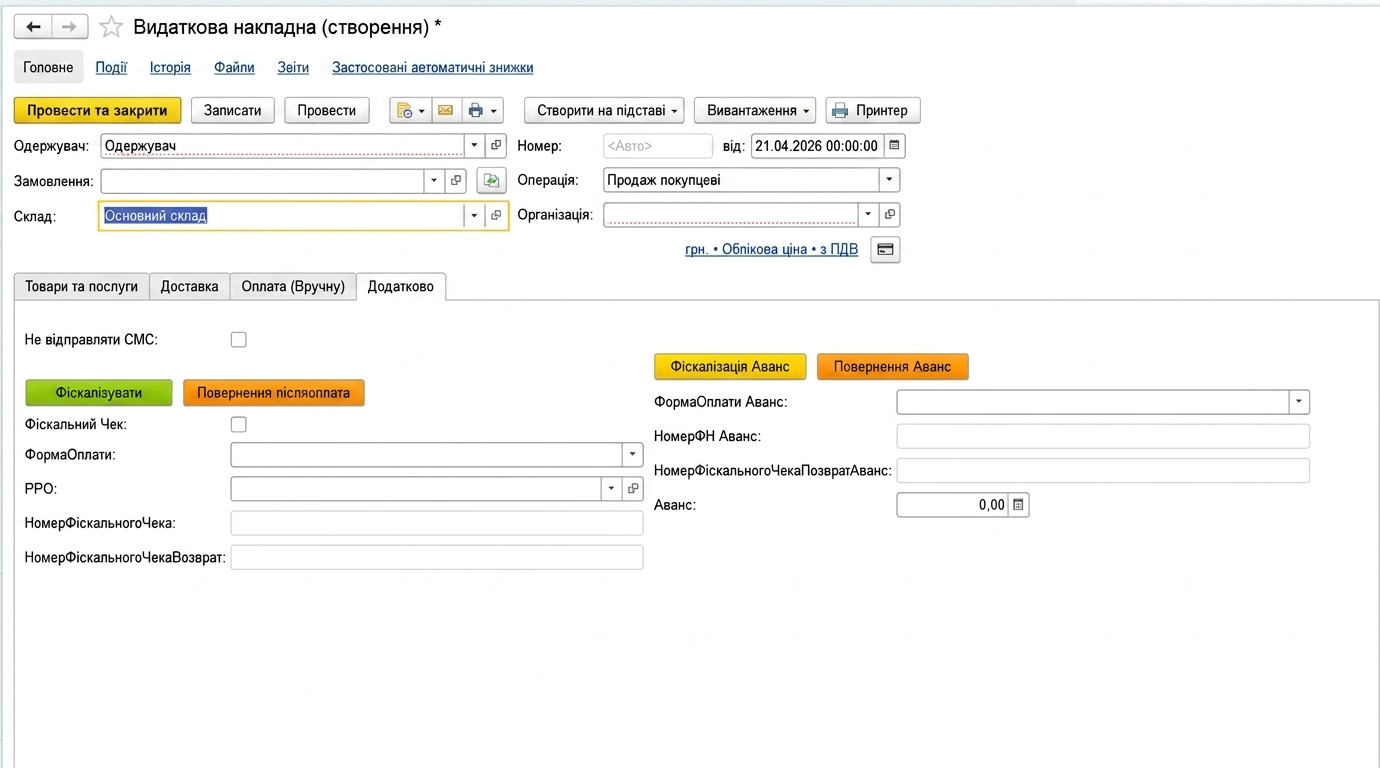Switch to the Доставка tab
The image size is (1380, 768).
(189, 286)
